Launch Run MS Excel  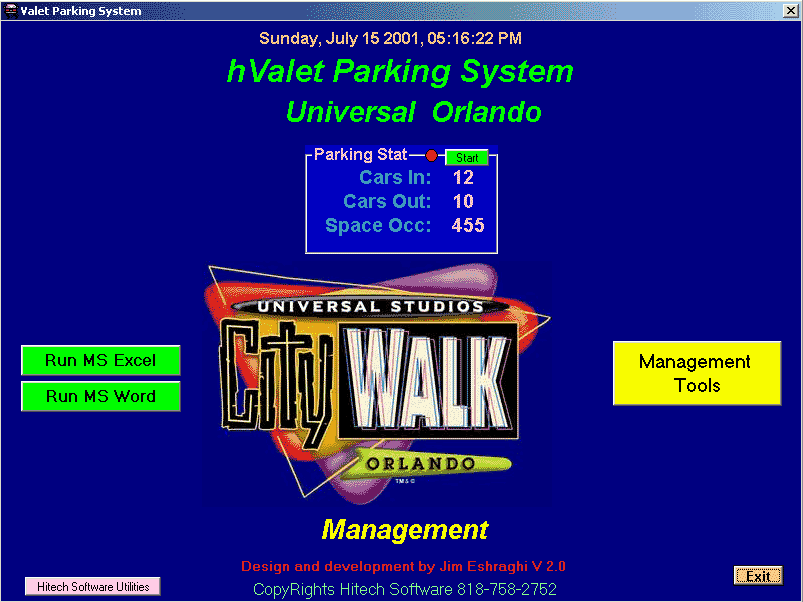pyautogui.click(x=100, y=360)
